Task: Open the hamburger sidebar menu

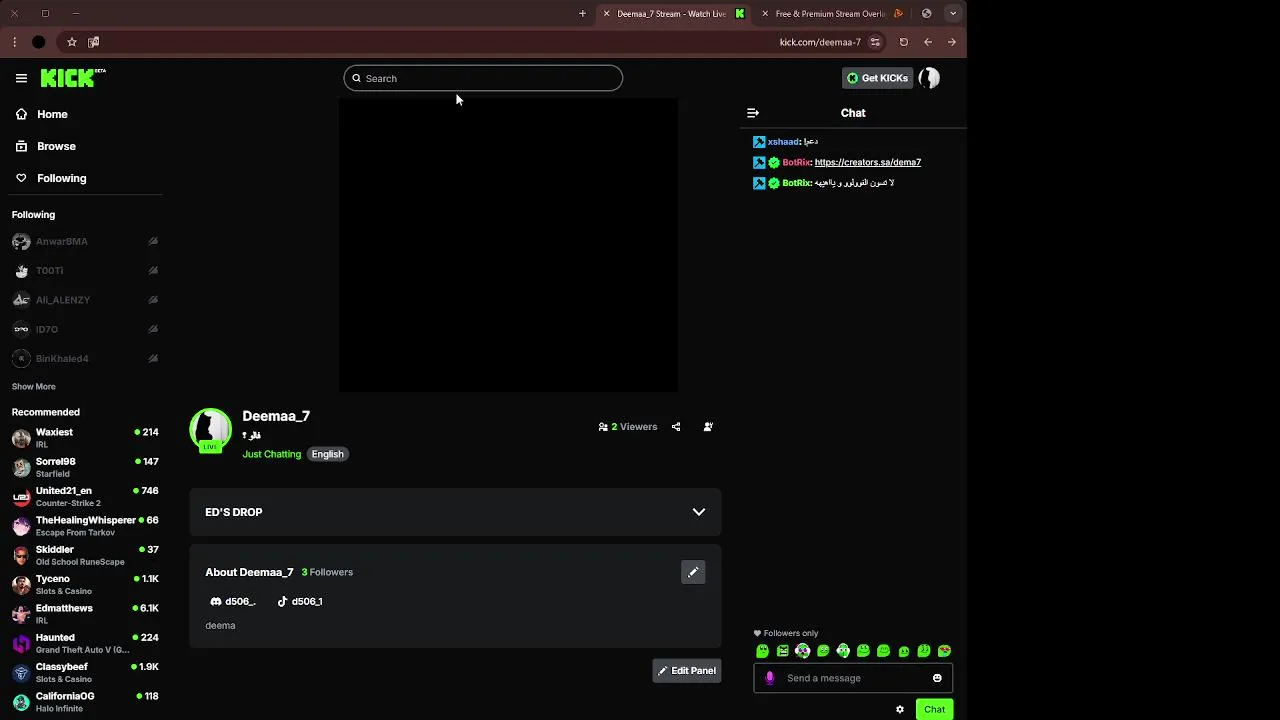Action: [x=21, y=78]
